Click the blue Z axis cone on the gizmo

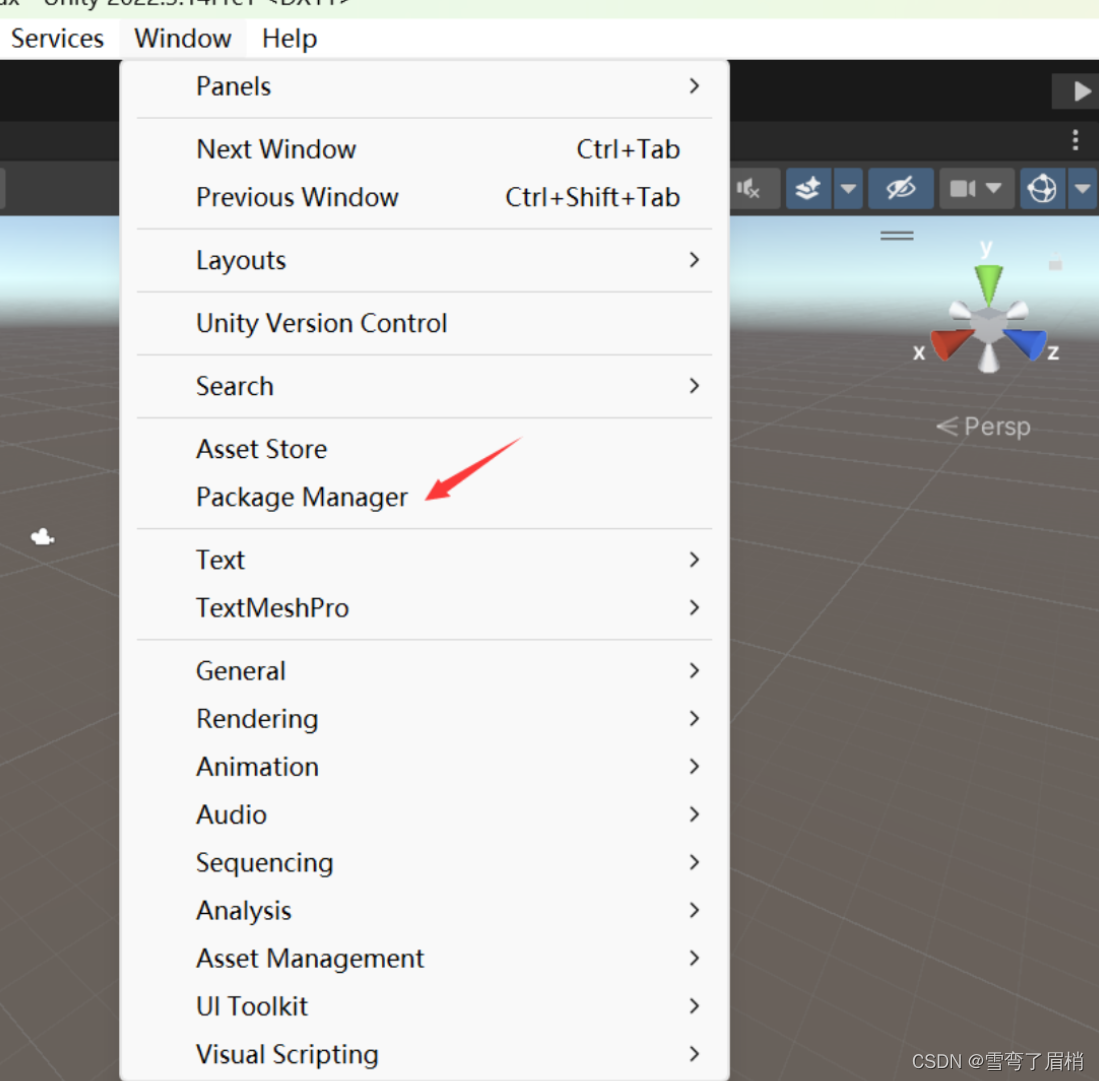tap(1026, 344)
